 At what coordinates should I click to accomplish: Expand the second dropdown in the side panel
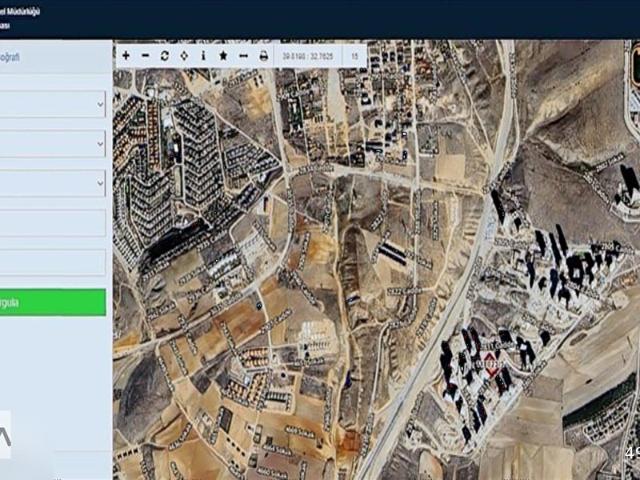[x=52, y=143]
